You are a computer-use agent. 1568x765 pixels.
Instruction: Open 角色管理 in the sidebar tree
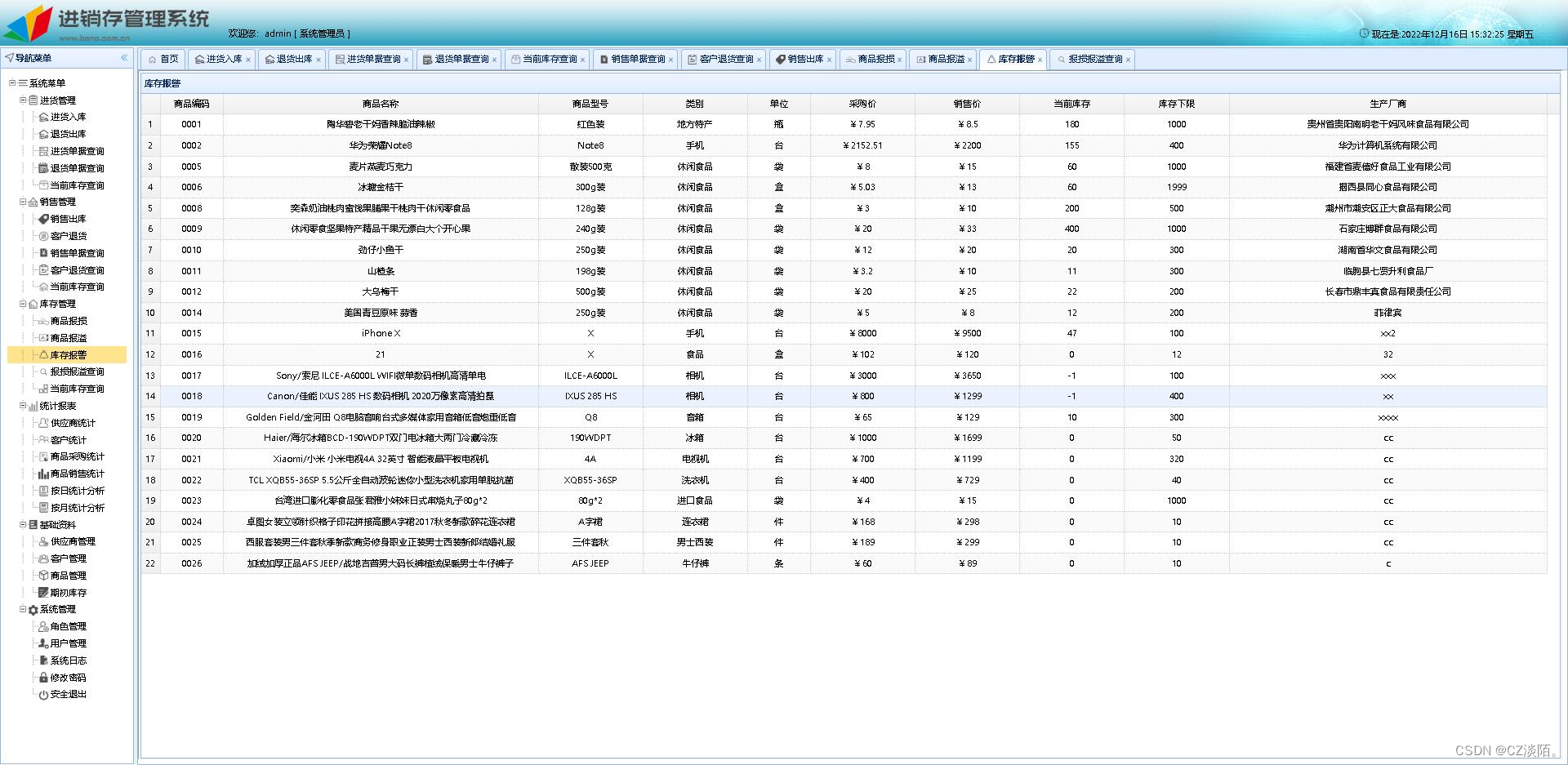pyautogui.click(x=68, y=627)
